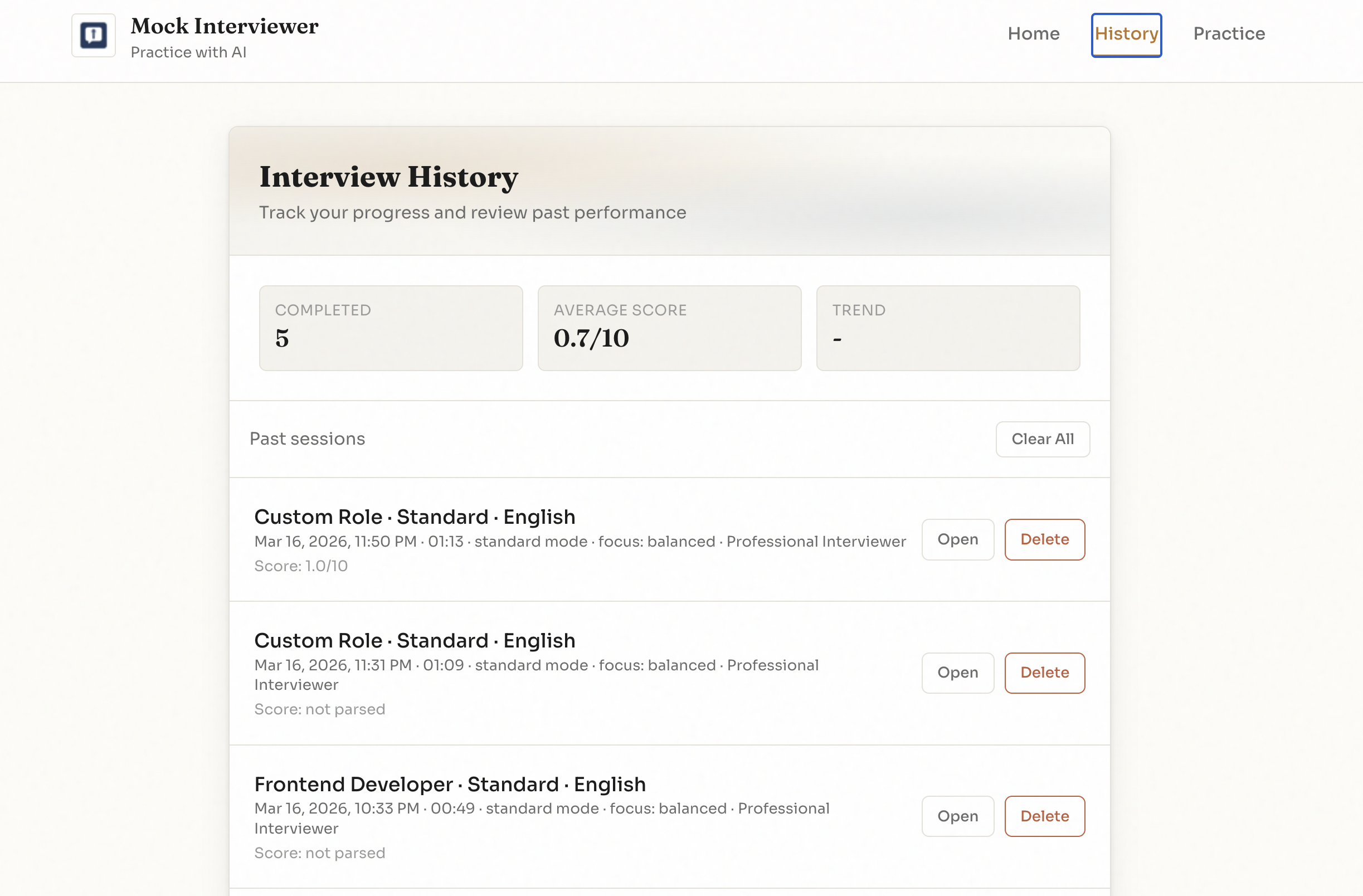Delete the Frontend Developer session

(1044, 816)
